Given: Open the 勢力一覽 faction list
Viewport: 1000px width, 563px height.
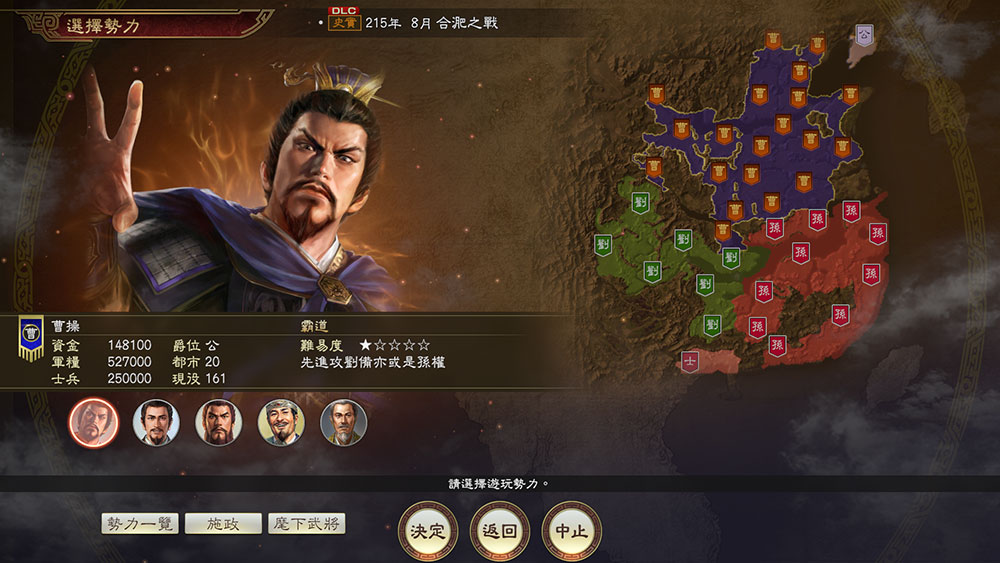Looking at the screenshot, I should pos(140,523).
